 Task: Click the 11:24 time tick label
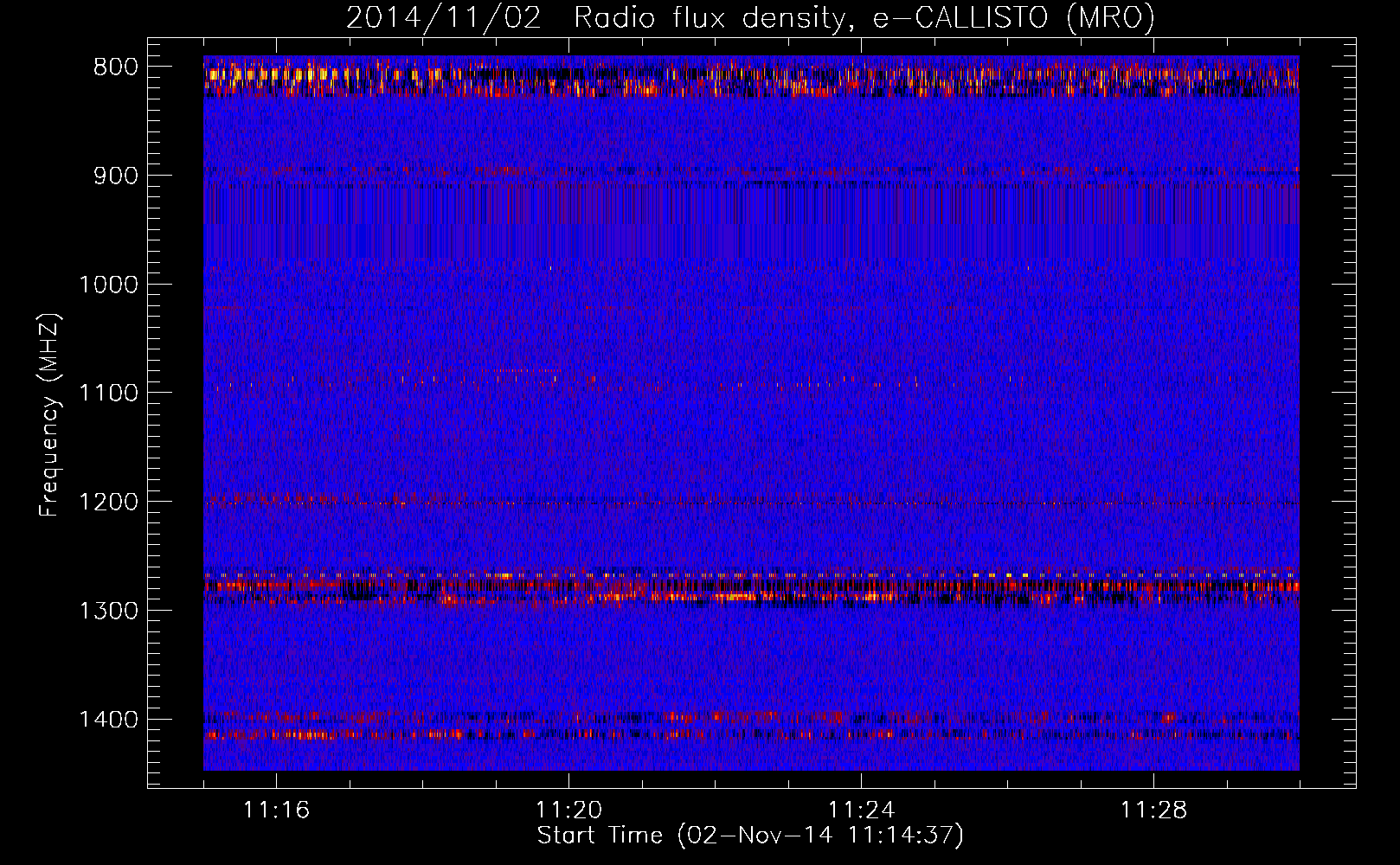click(861, 811)
